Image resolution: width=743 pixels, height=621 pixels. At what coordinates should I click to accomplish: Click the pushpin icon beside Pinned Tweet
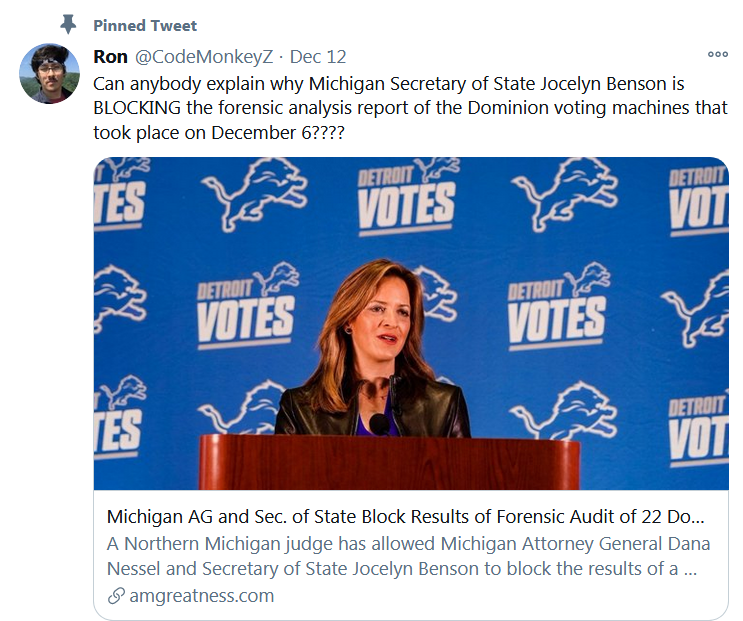click(x=68, y=24)
